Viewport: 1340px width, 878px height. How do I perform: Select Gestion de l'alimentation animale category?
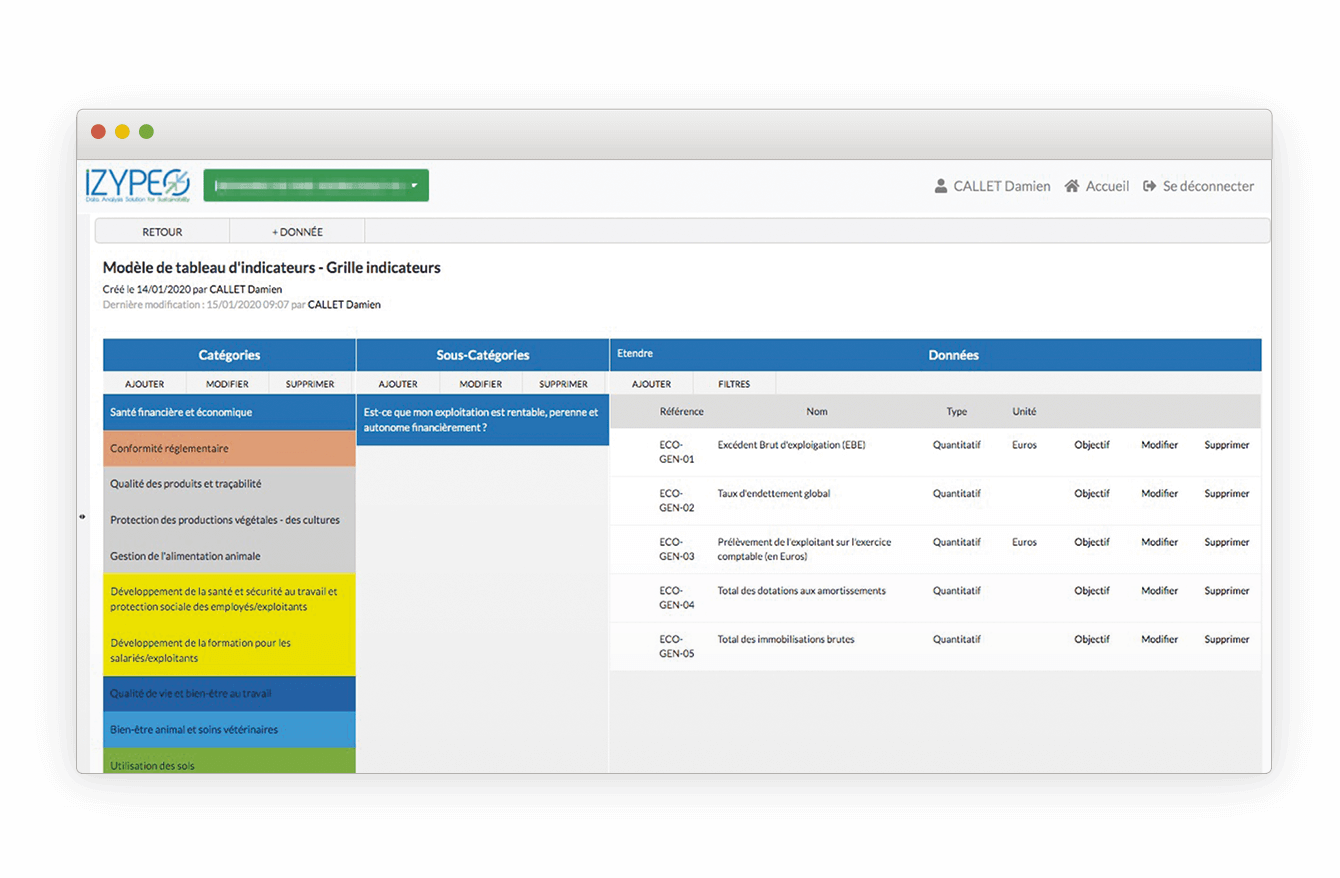pos(229,556)
